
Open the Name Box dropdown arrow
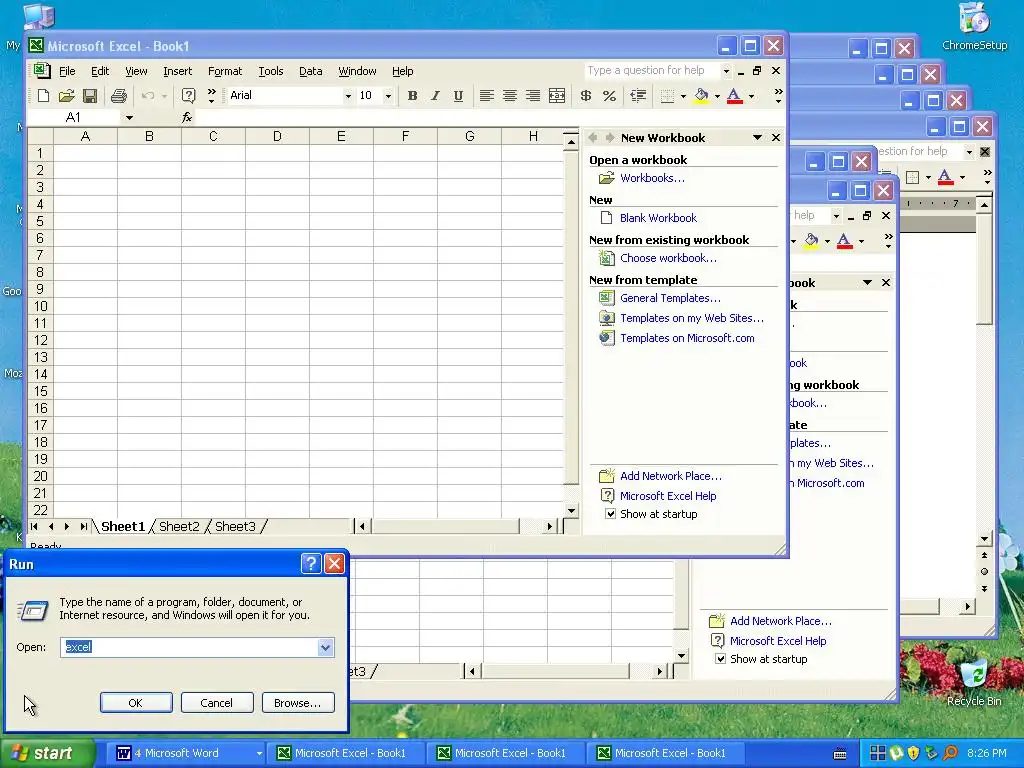point(129,118)
